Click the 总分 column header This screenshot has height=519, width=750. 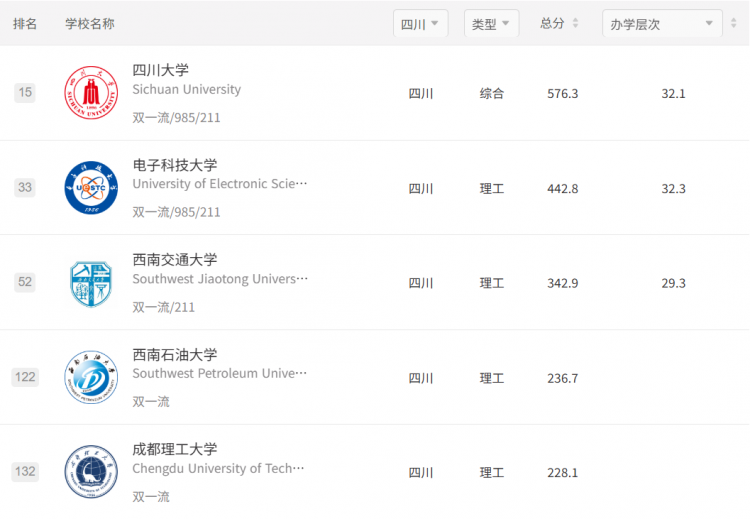552,23
